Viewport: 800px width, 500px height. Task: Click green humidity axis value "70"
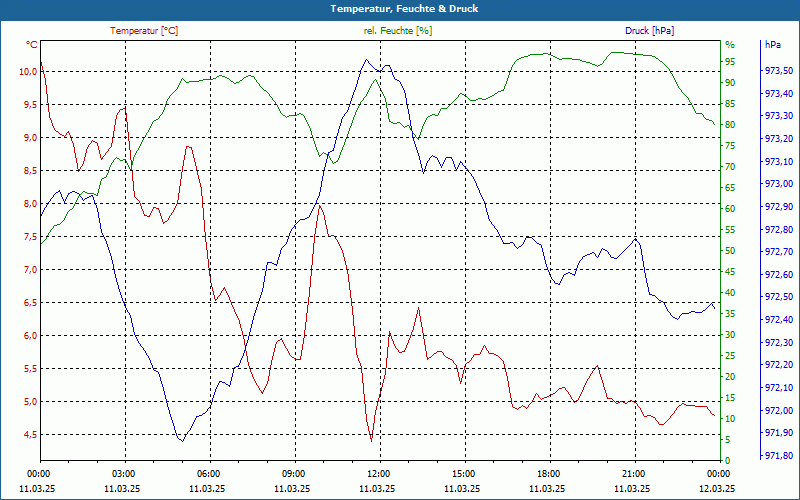point(730,167)
